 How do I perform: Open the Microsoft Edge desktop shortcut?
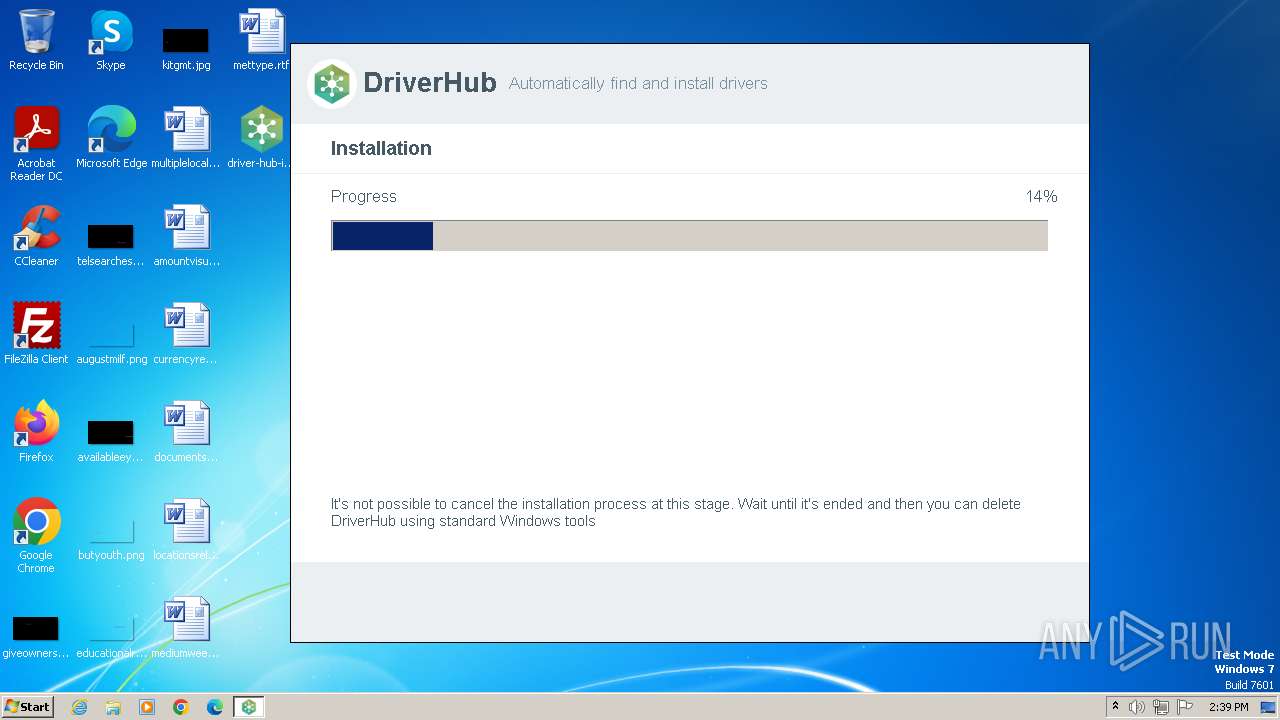111,138
